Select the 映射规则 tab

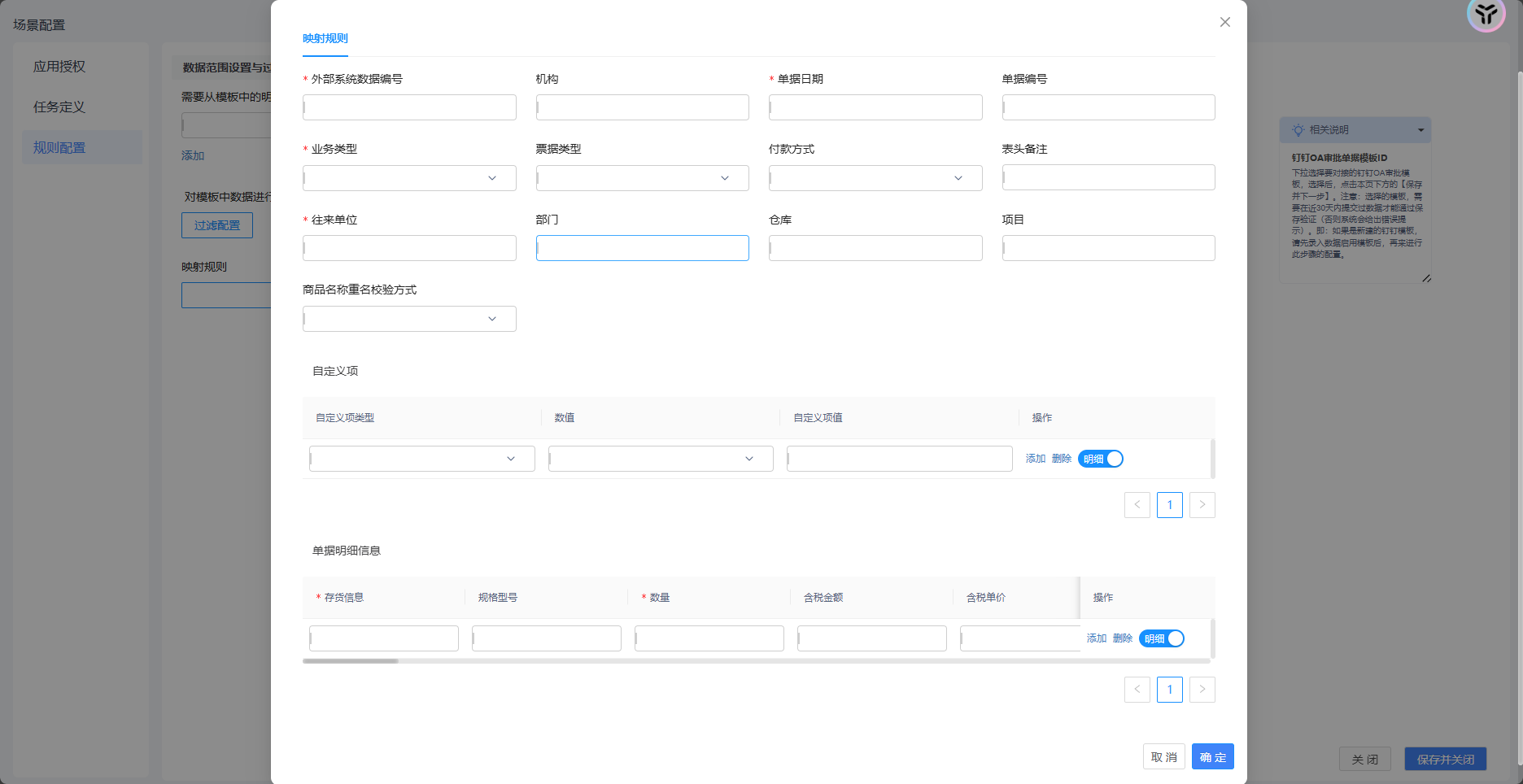click(x=325, y=38)
